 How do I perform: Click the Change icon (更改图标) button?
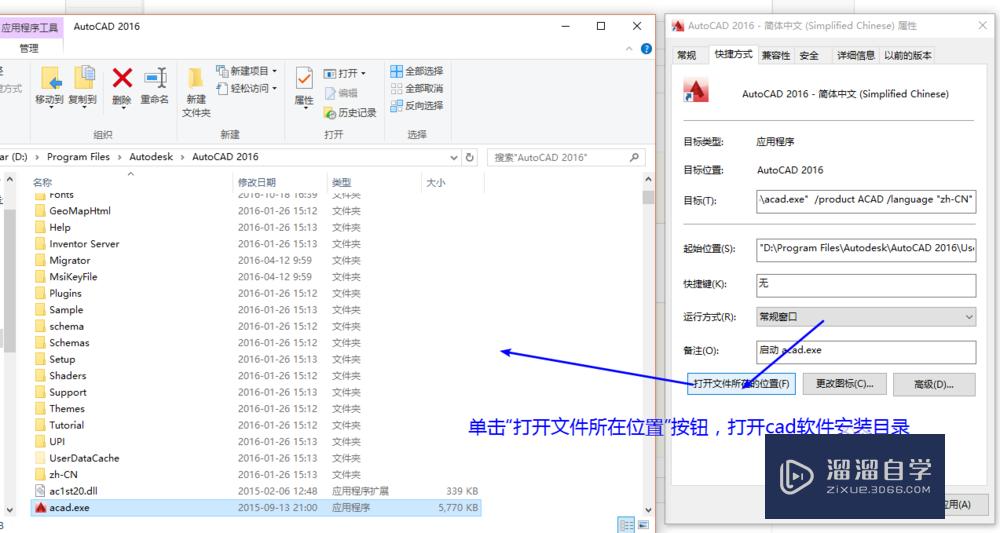pos(845,384)
